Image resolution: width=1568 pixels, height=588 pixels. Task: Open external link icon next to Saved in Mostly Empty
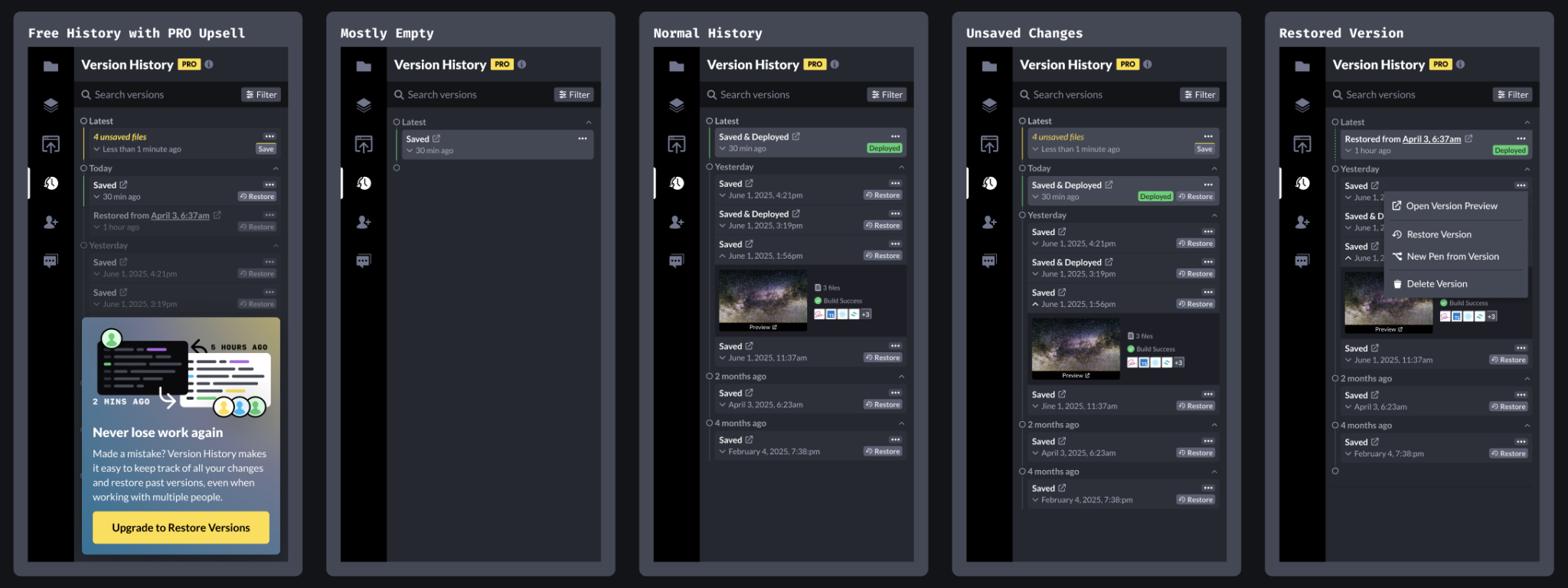[436, 139]
